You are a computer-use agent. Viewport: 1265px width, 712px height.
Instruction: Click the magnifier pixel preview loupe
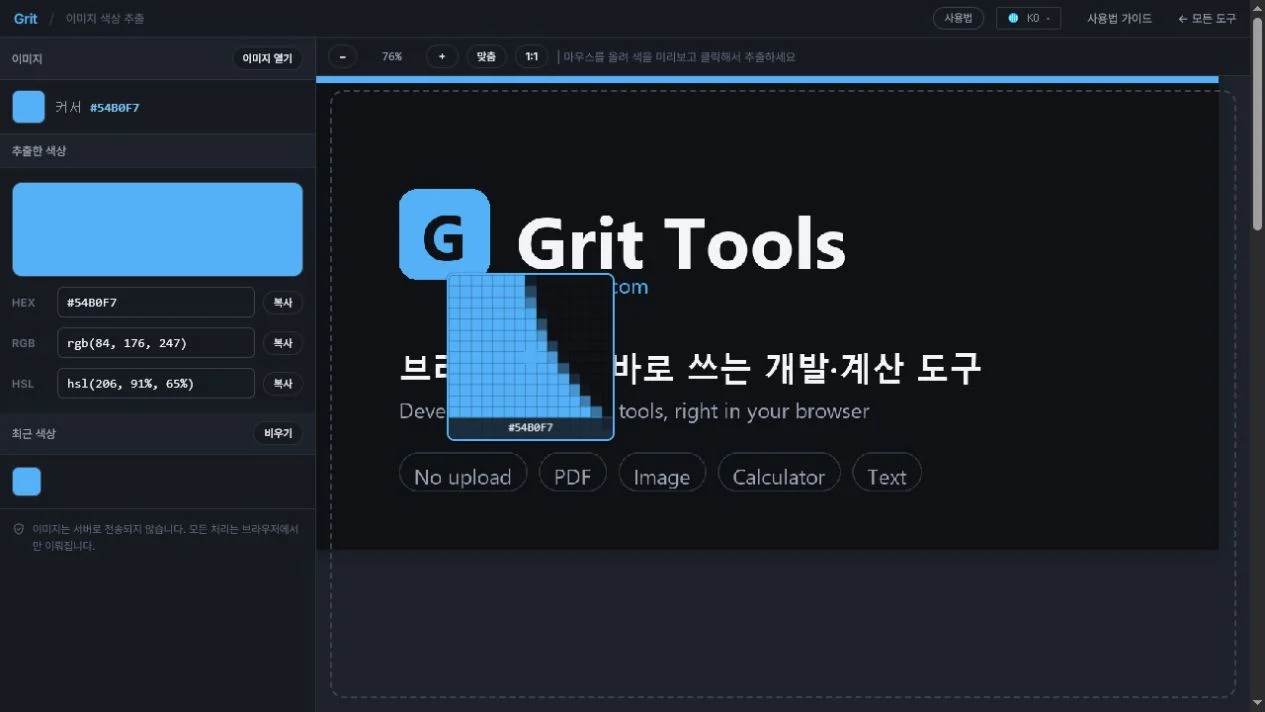point(530,356)
